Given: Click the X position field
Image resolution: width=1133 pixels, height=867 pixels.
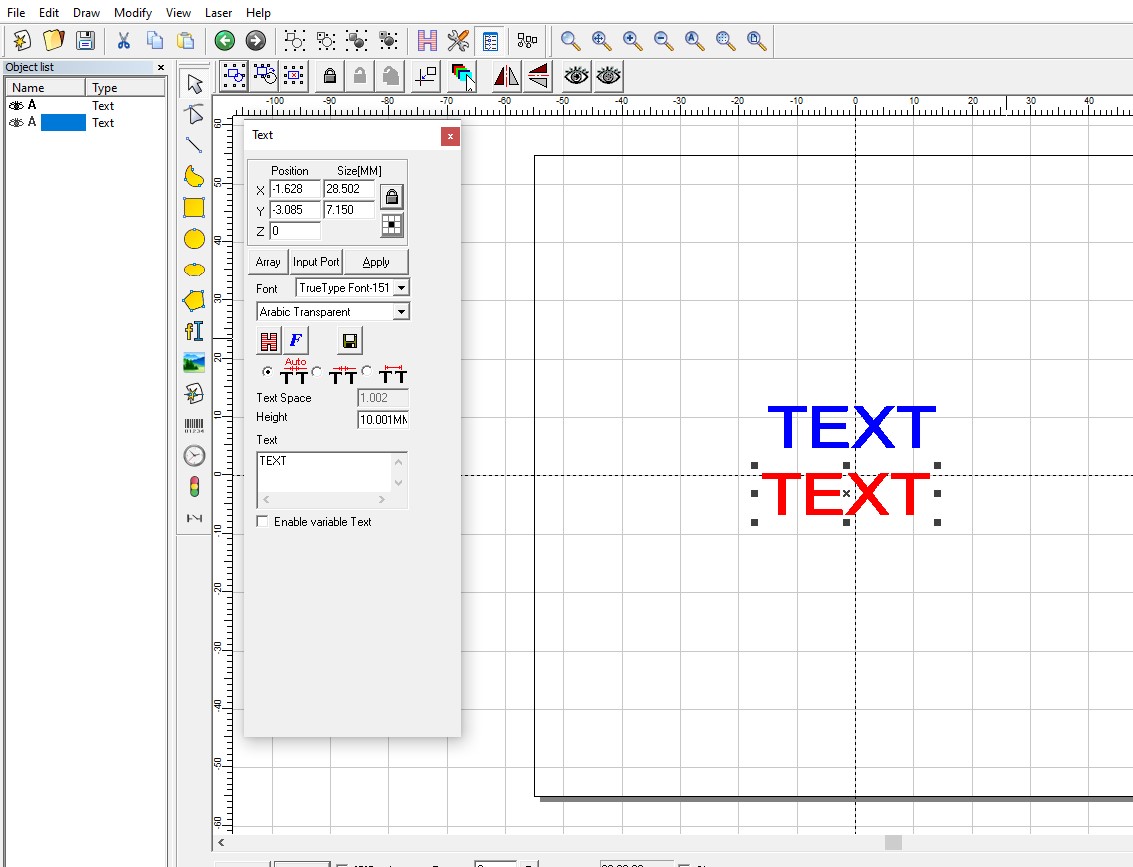Looking at the screenshot, I should [295, 189].
